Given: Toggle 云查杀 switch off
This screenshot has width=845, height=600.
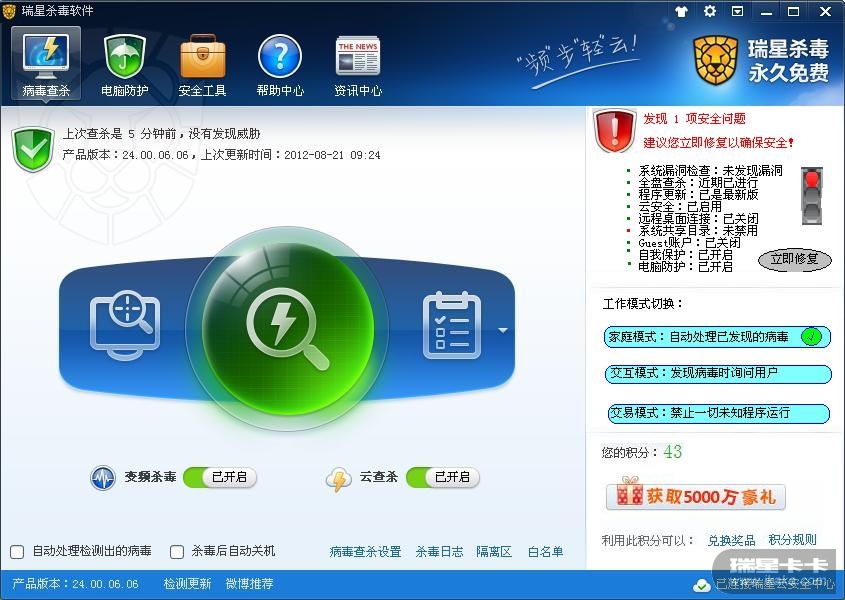Looking at the screenshot, I should pyautogui.click(x=442, y=477).
